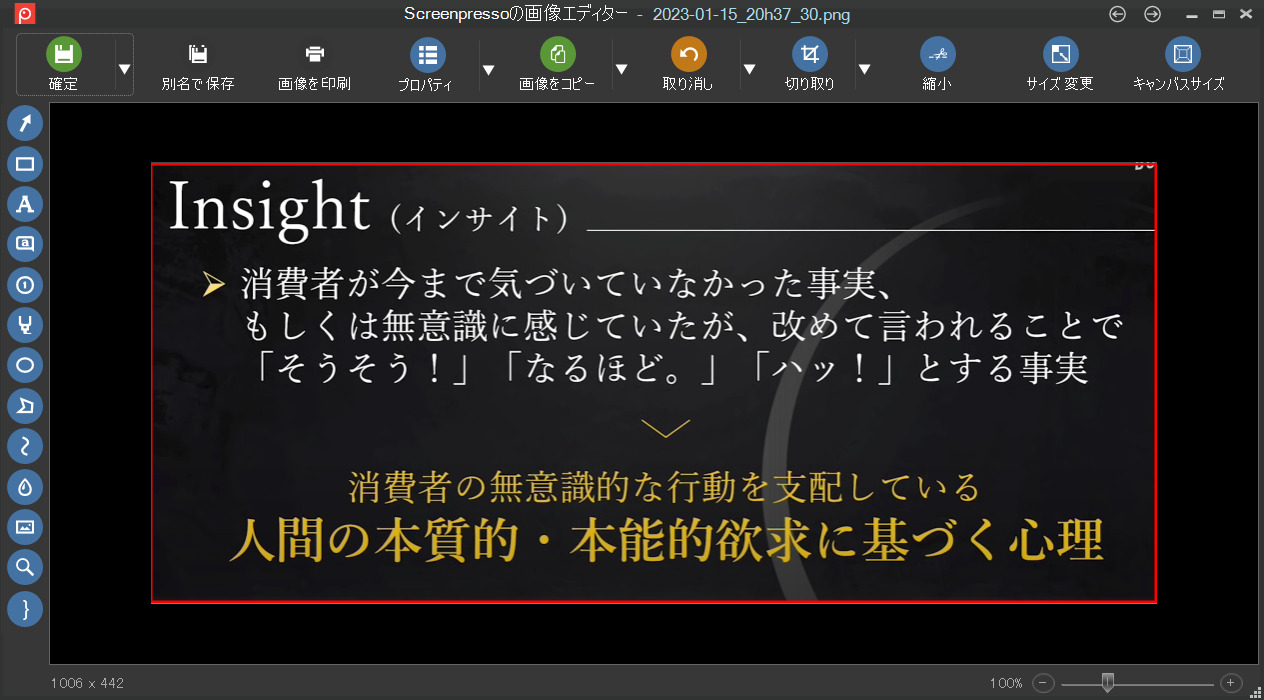Image resolution: width=1264 pixels, height=700 pixels.
Task: Select the text tool marked A
Action: click(25, 204)
